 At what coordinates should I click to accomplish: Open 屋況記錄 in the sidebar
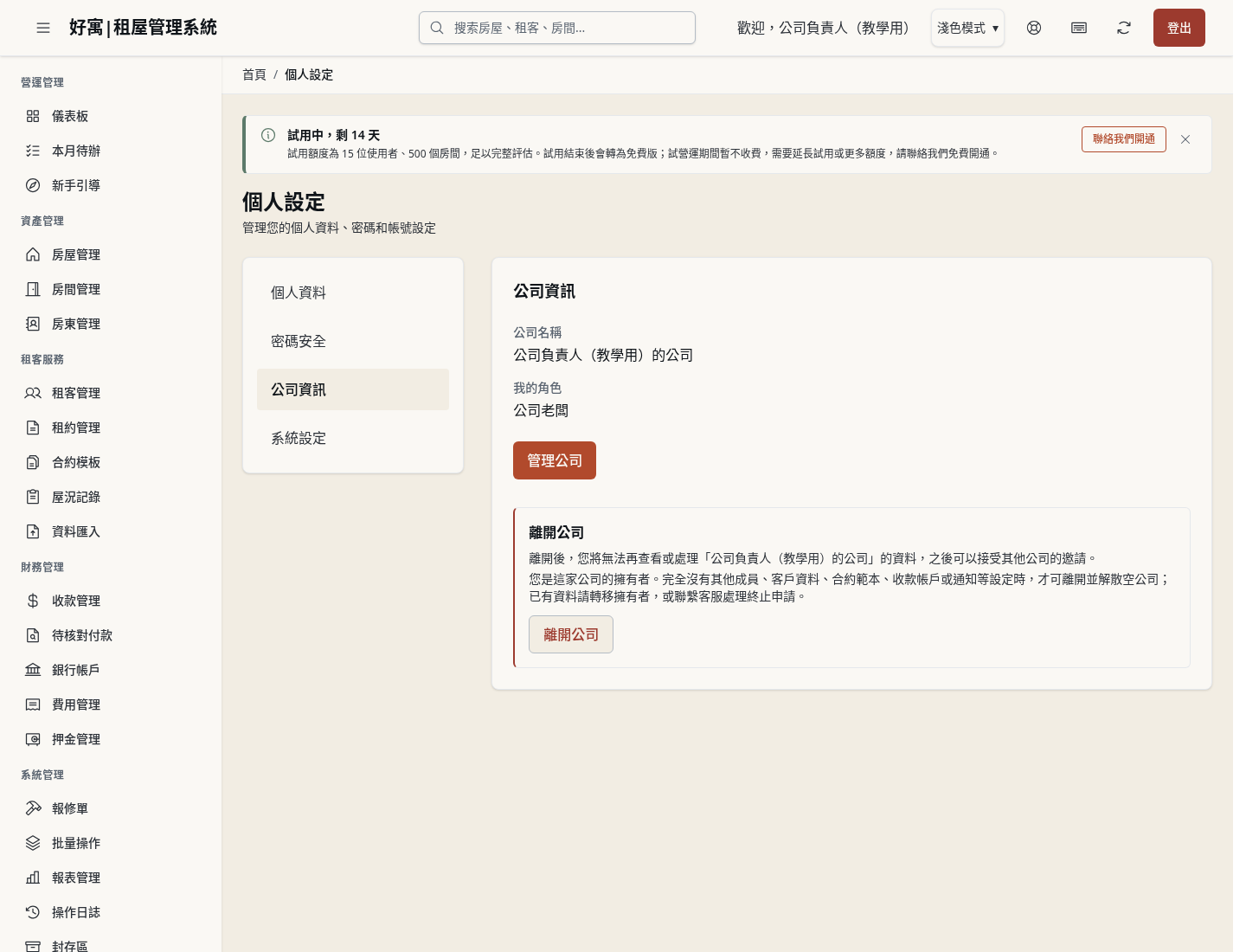(x=111, y=497)
